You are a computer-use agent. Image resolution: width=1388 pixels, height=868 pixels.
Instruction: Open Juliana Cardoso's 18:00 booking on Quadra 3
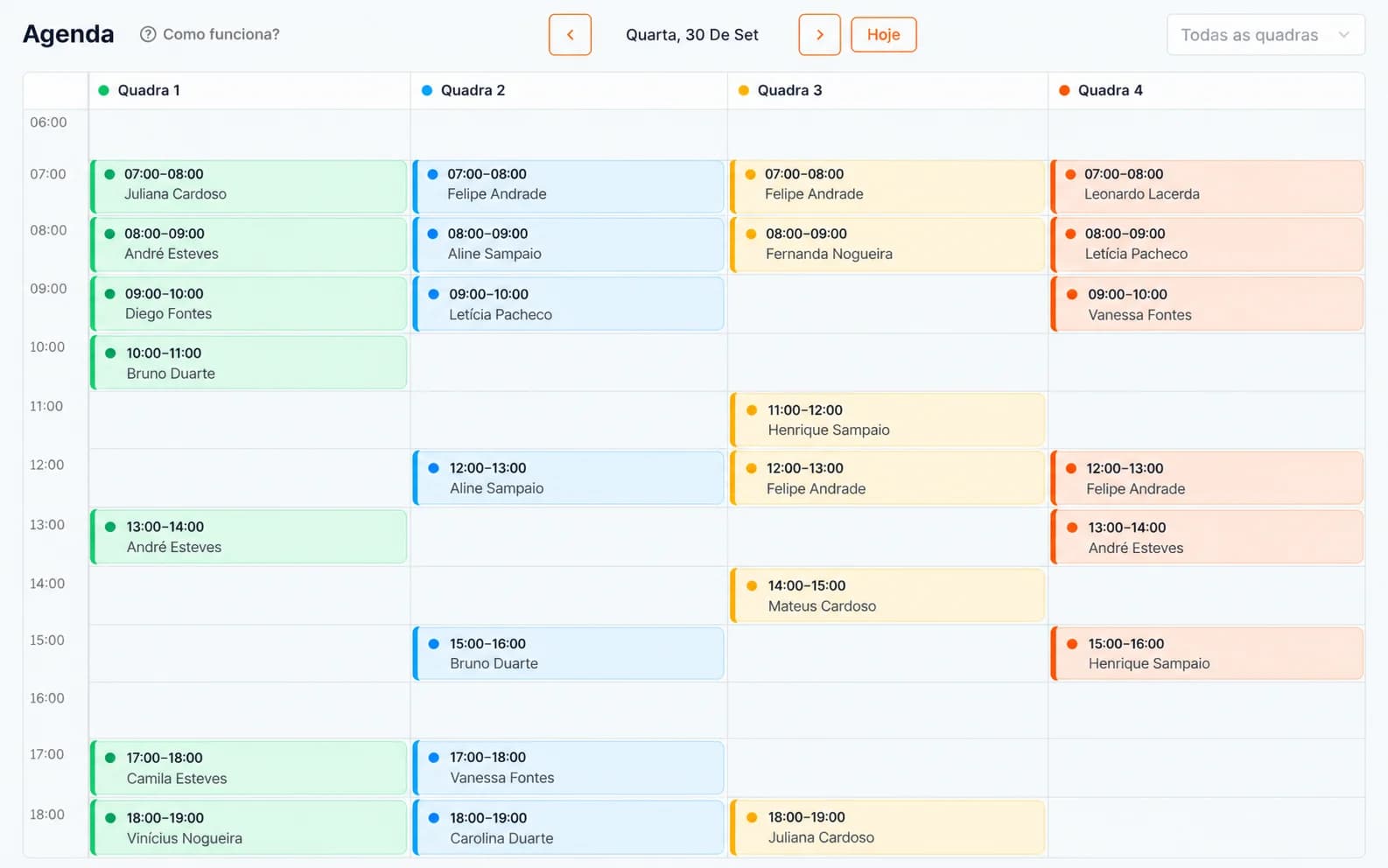[887, 827]
